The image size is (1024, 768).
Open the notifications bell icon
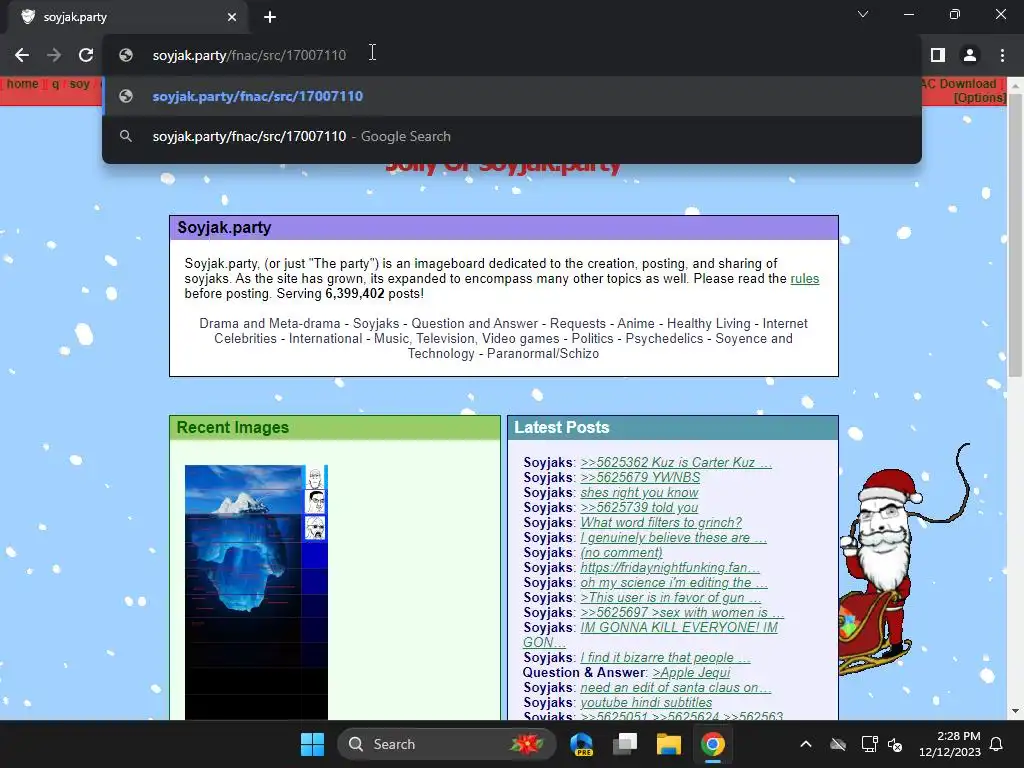[997, 744]
